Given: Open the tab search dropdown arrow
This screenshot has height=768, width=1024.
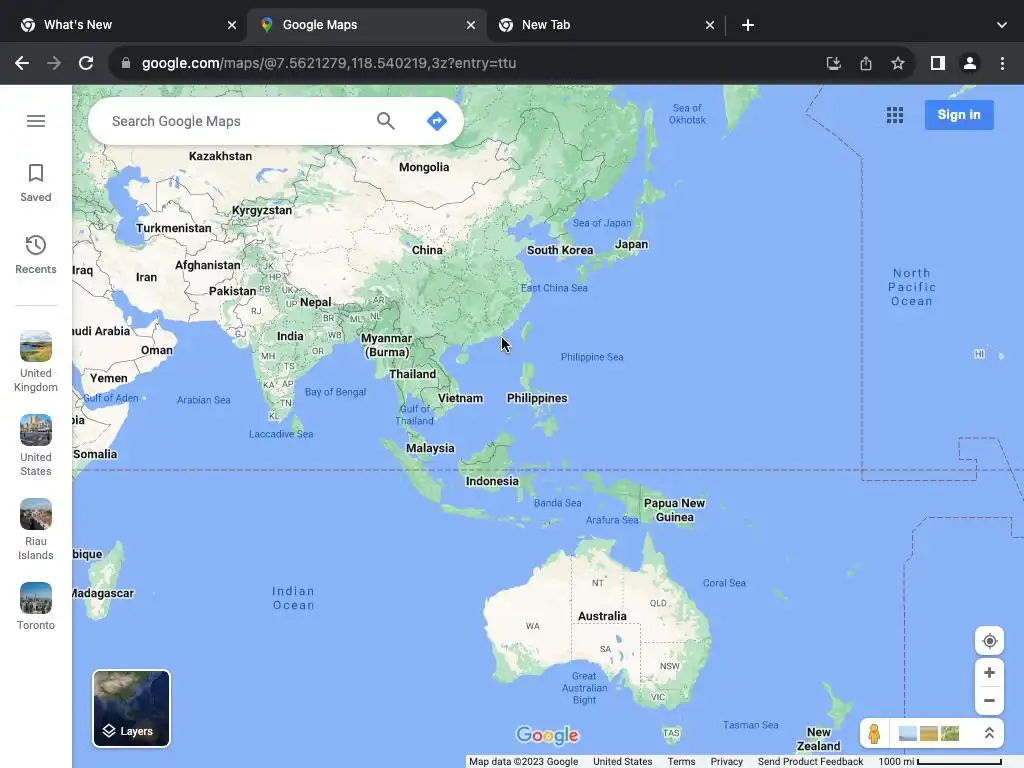Looking at the screenshot, I should point(1002,25).
